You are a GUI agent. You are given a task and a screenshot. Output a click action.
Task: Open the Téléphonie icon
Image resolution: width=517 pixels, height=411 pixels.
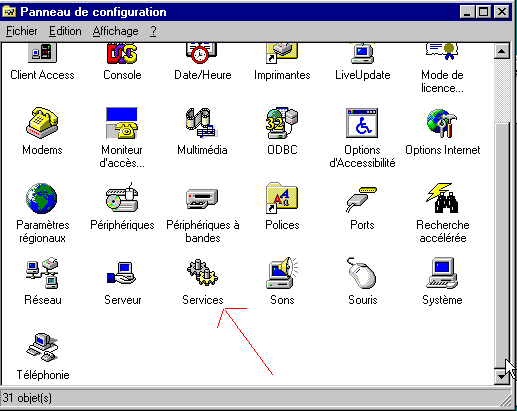tap(42, 347)
